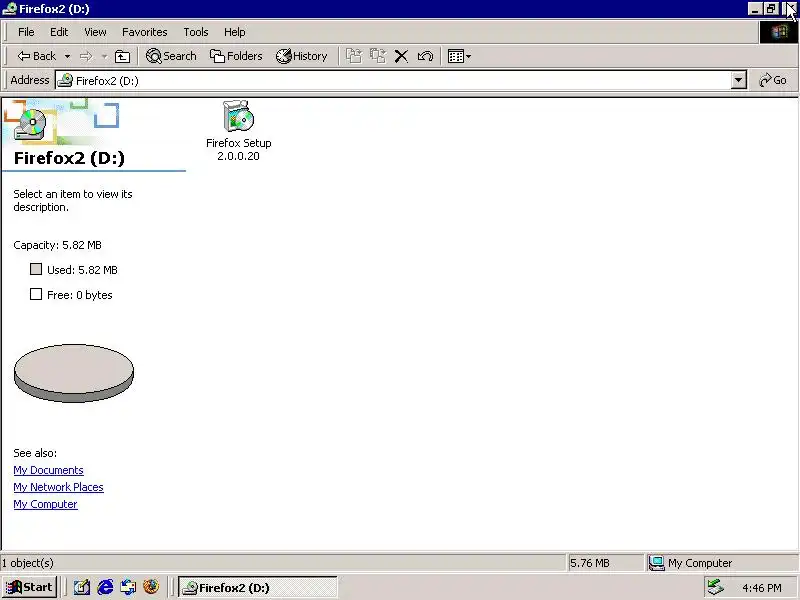The image size is (800, 600).
Task: Open the View menu
Action: tap(95, 32)
